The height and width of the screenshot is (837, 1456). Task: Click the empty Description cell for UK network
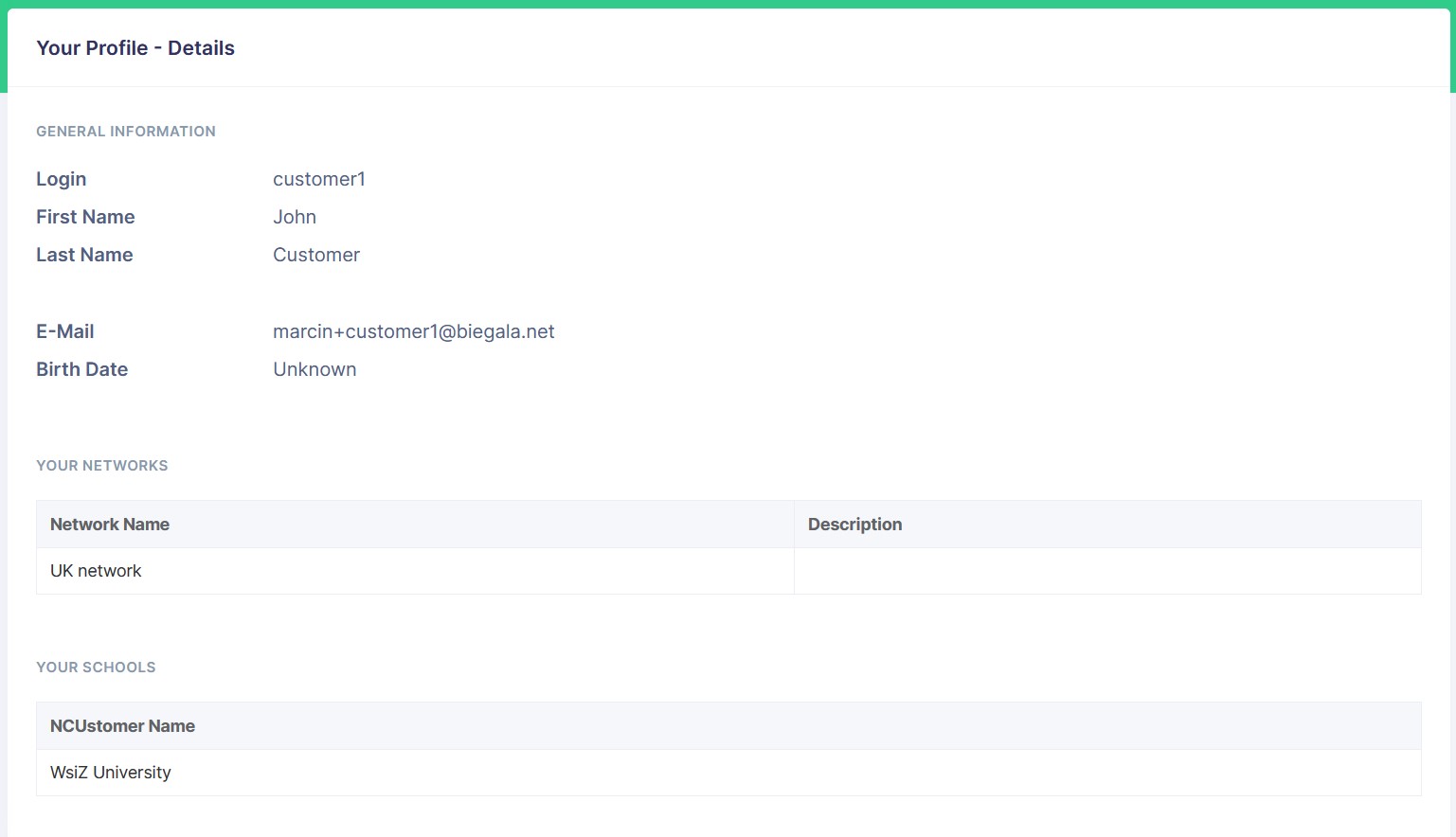[1106, 571]
